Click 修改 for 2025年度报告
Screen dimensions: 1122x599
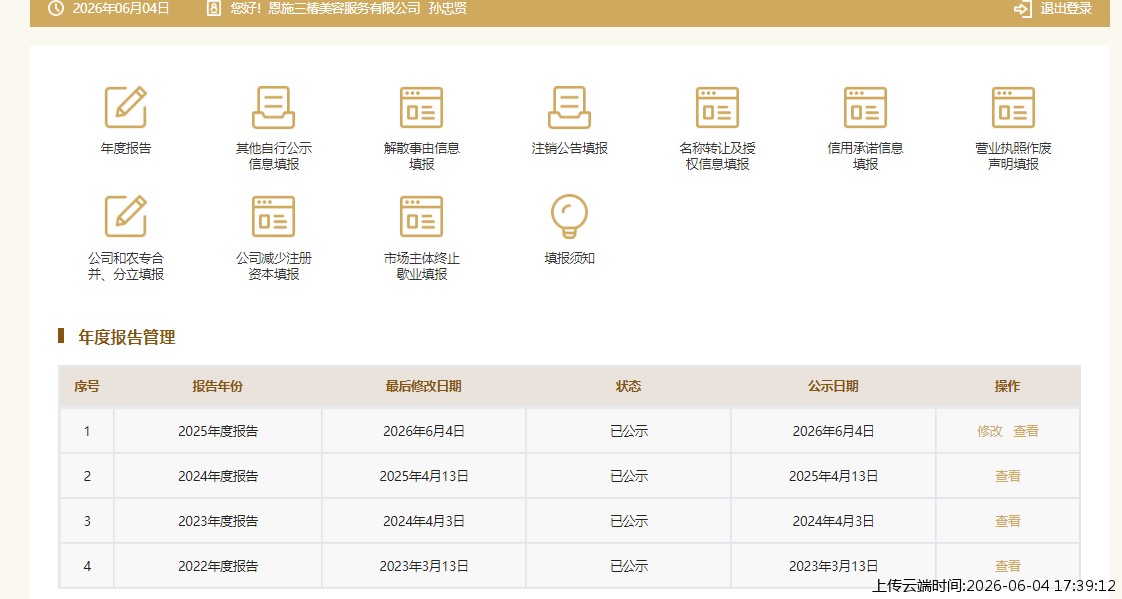tap(990, 431)
